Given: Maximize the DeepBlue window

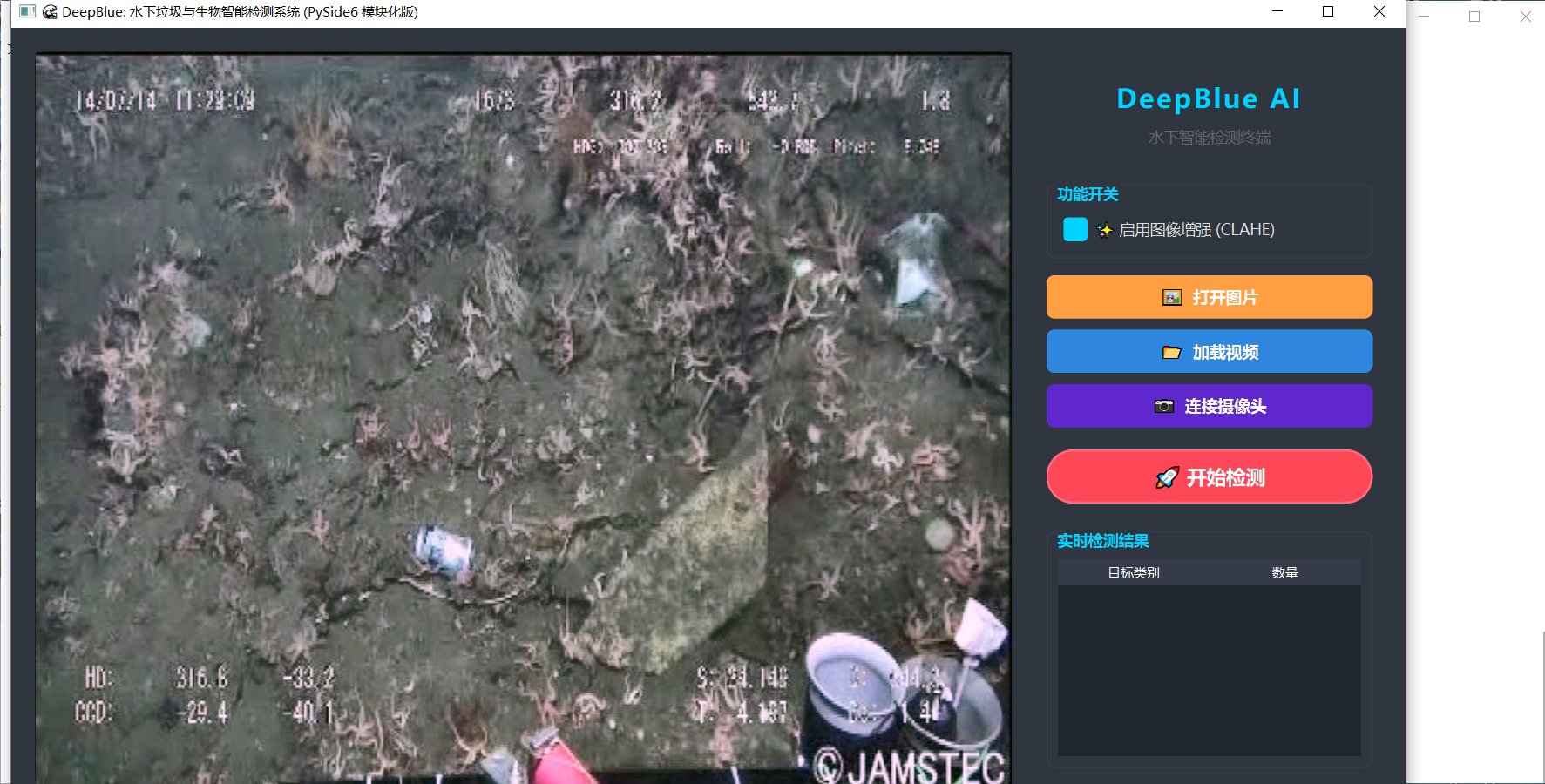Looking at the screenshot, I should click(1328, 11).
